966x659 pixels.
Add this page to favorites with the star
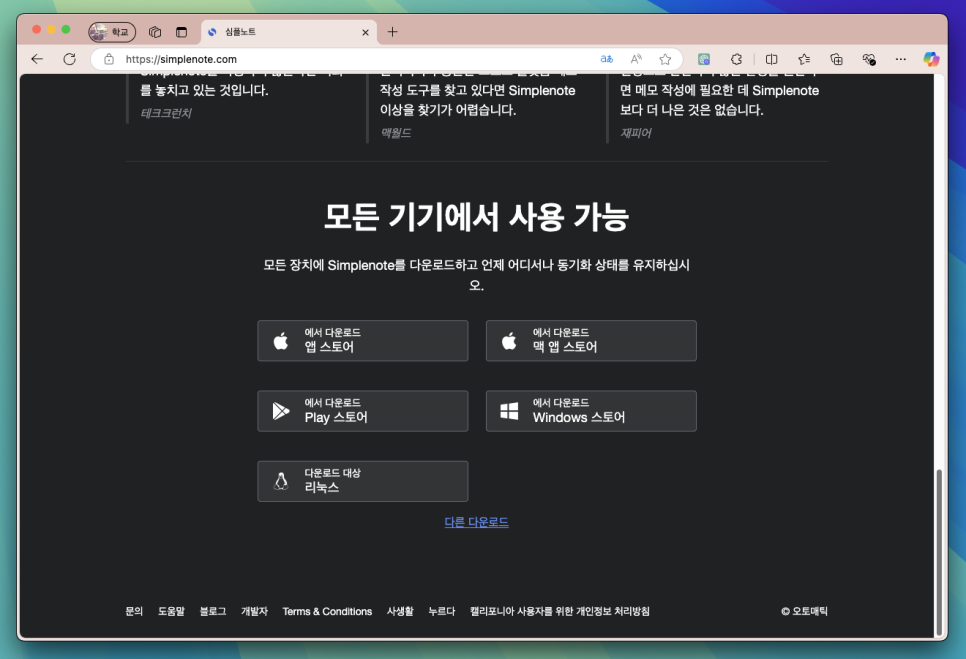coord(665,59)
